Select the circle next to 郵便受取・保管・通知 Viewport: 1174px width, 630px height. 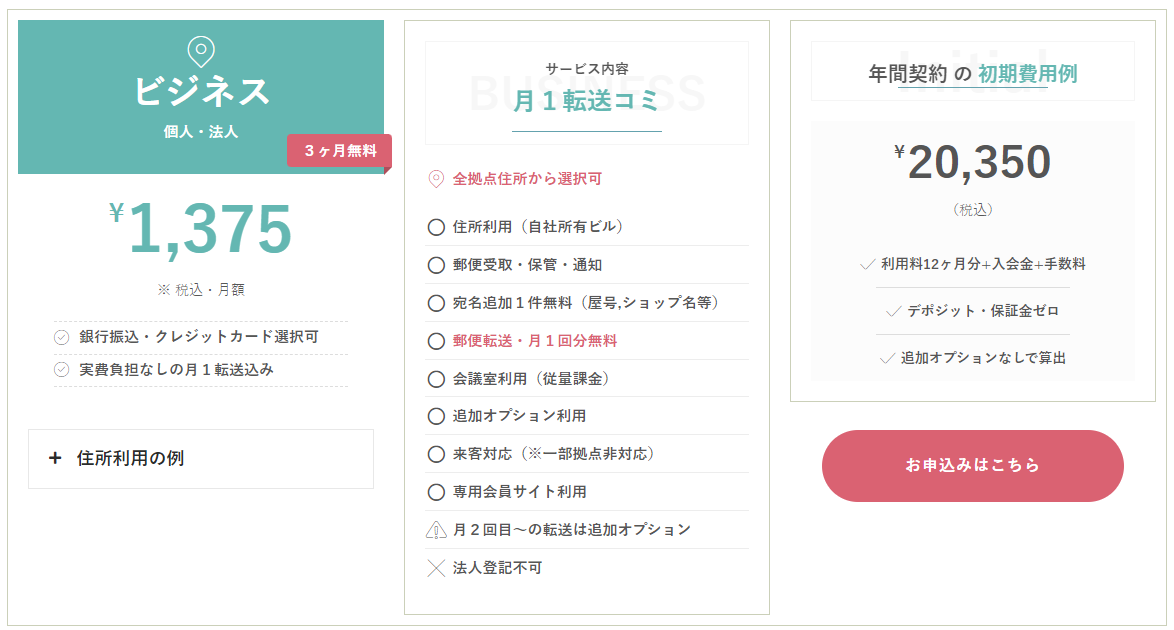click(x=436, y=265)
